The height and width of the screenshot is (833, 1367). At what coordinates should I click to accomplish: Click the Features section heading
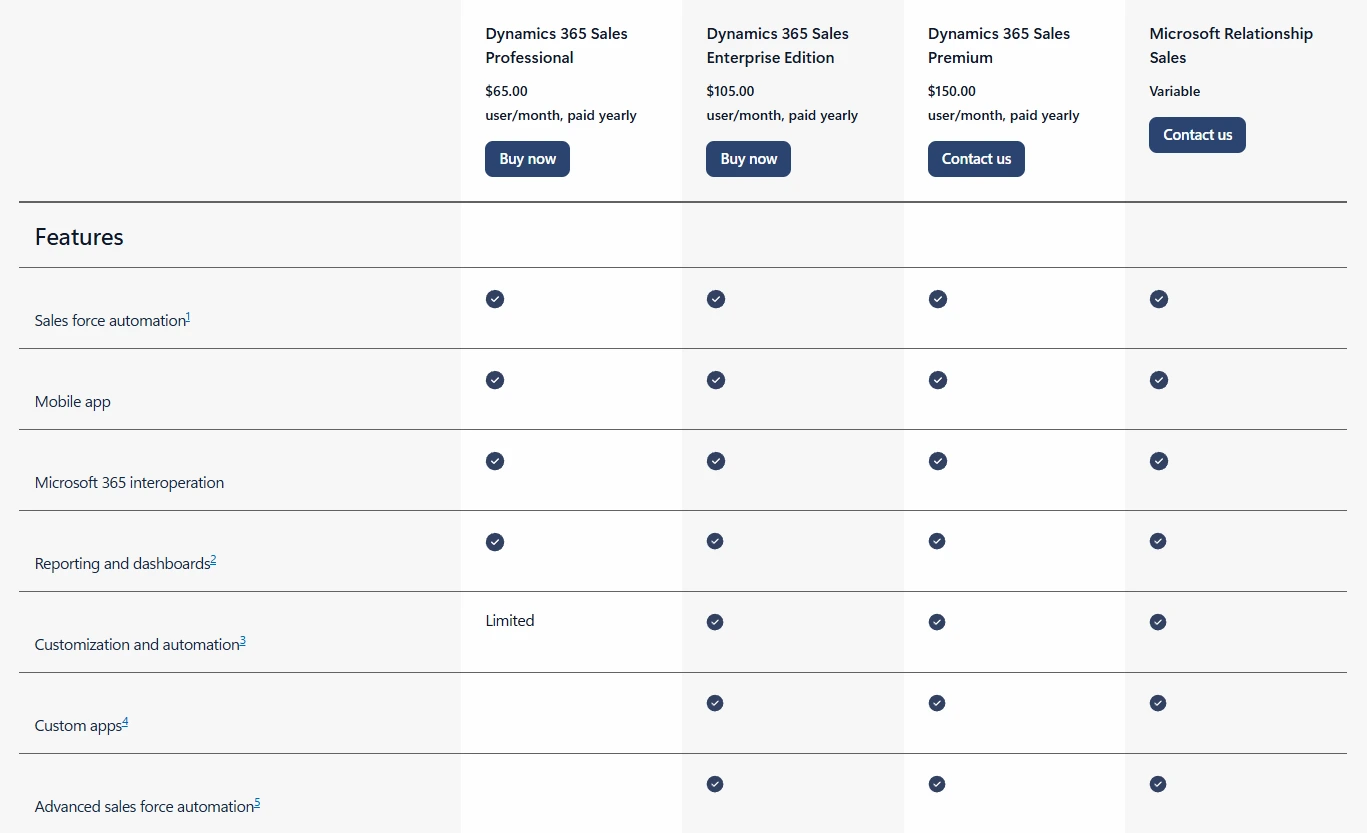tap(78, 237)
